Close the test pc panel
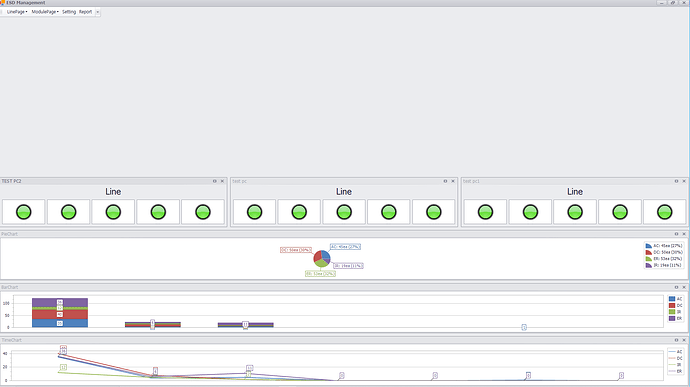 453,181
